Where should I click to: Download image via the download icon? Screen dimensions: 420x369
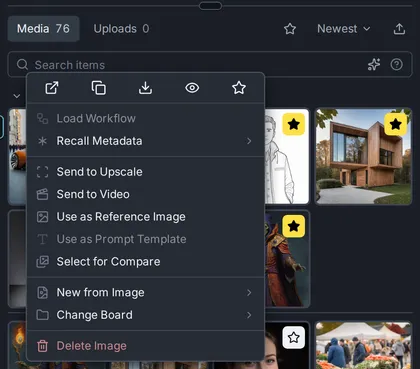[145, 88]
